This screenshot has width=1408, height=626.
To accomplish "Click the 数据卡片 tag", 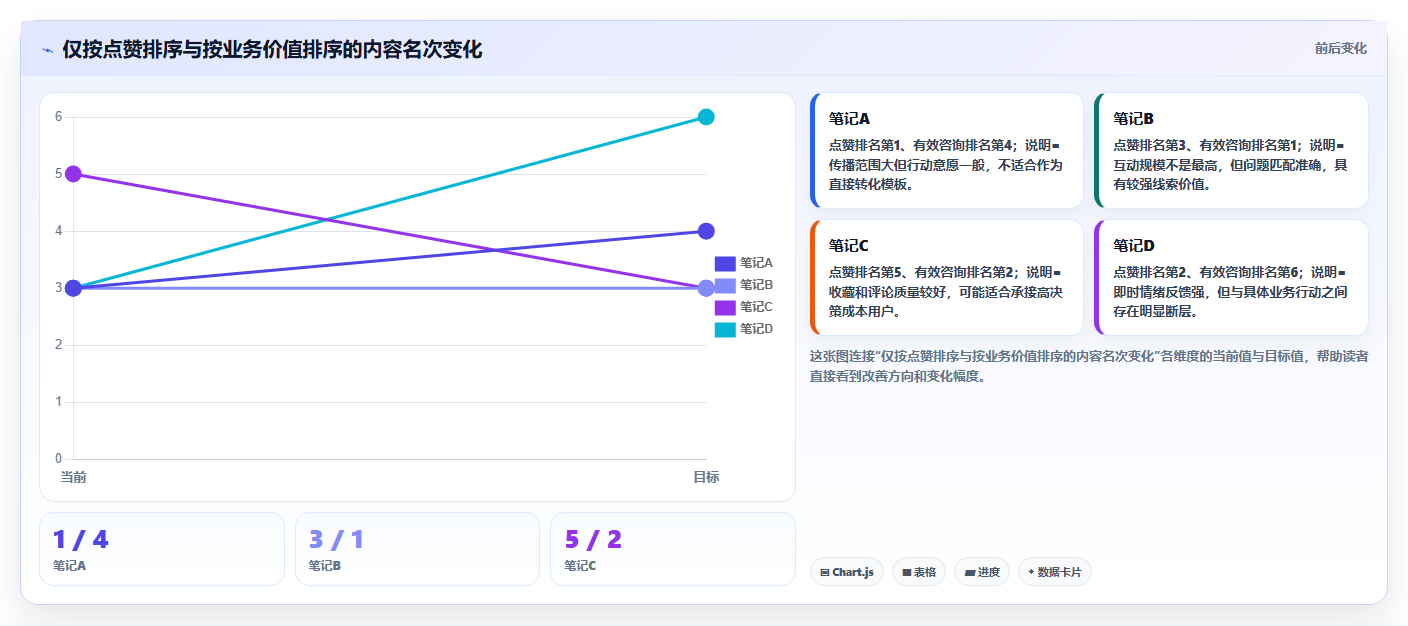I will (1055, 572).
